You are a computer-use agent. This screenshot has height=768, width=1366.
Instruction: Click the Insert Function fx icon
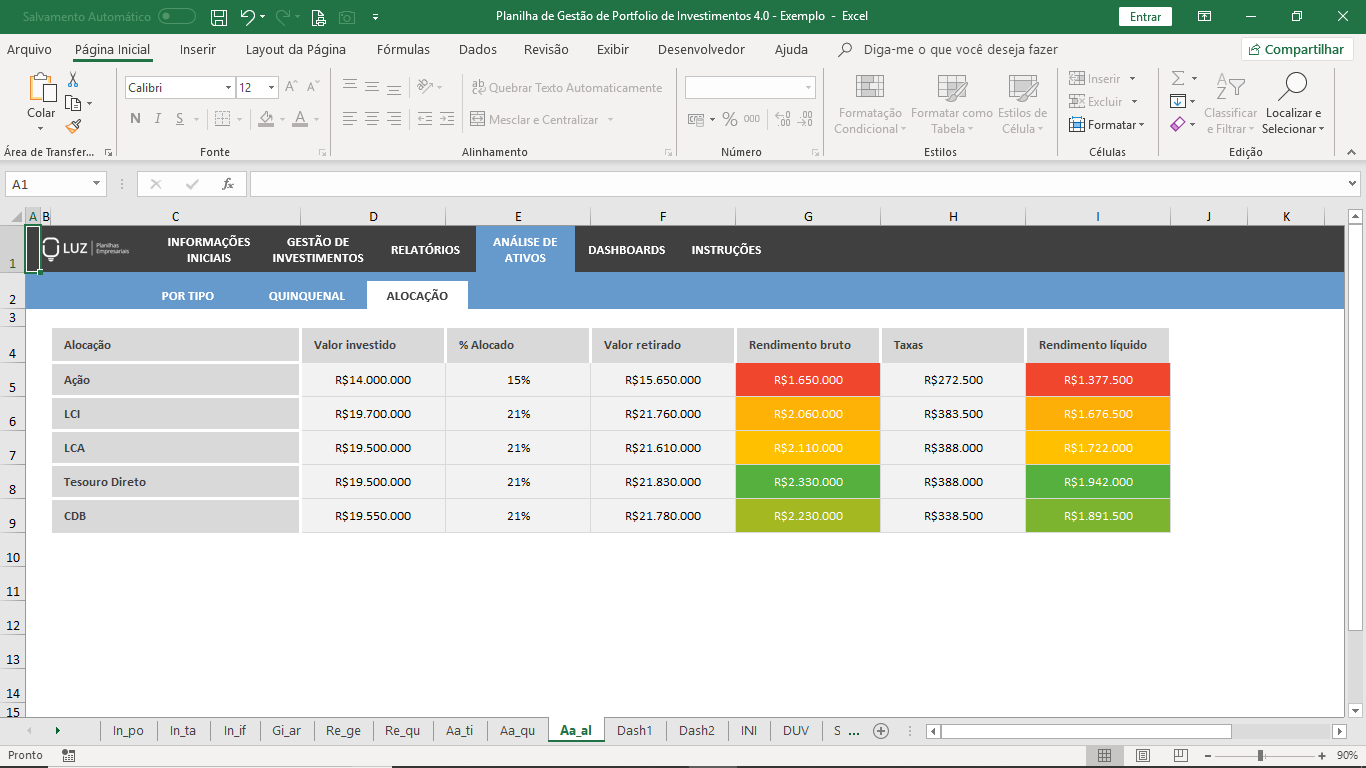pyautogui.click(x=228, y=184)
